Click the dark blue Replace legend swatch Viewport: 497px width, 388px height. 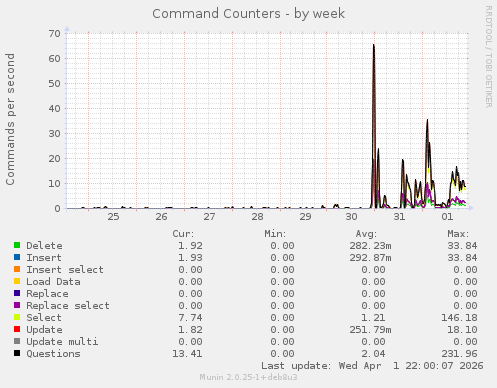(x=17, y=293)
